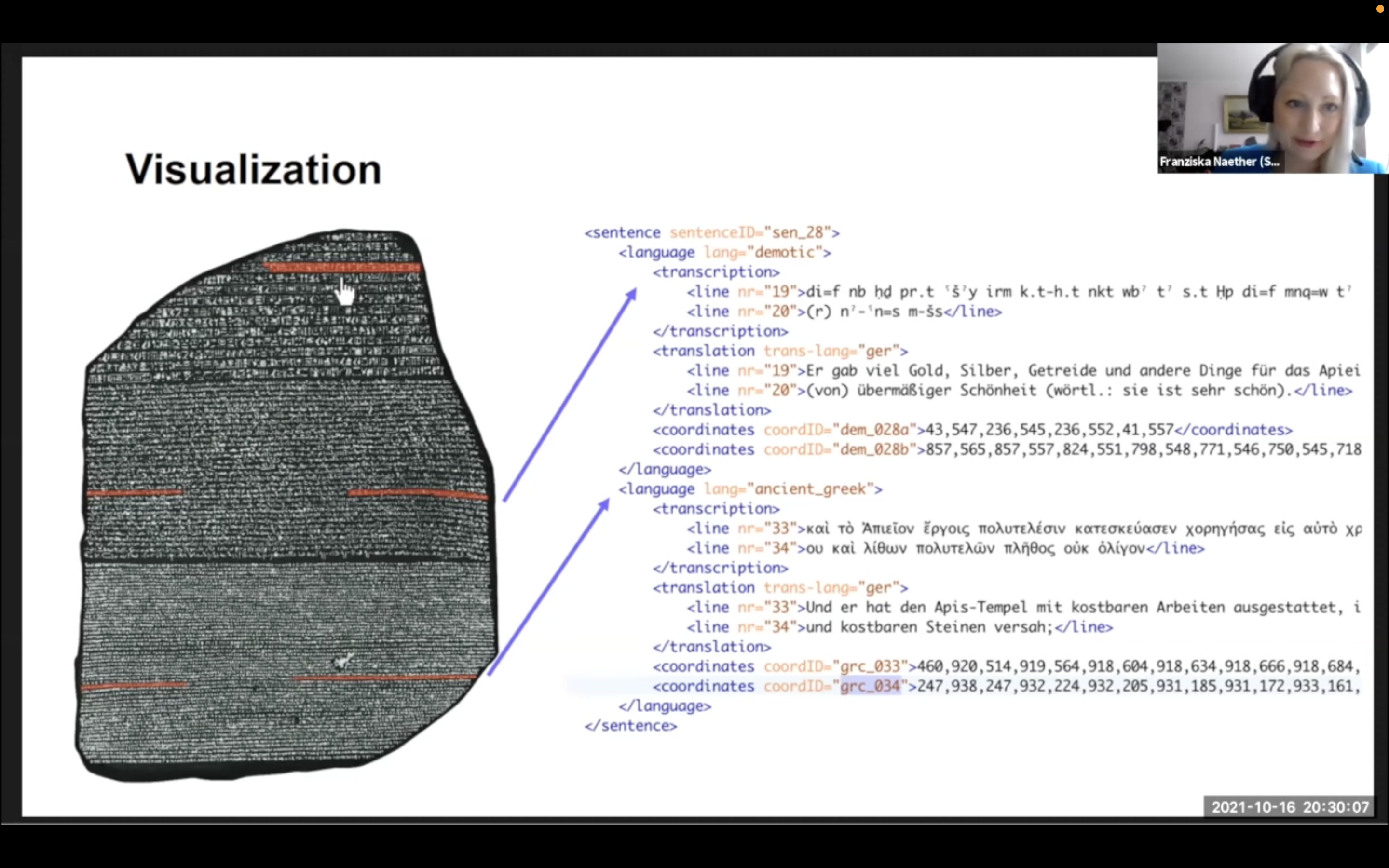Image resolution: width=1389 pixels, height=868 pixels.
Task: Click the lower blue arrow pointing to Greek
Action: [548, 587]
